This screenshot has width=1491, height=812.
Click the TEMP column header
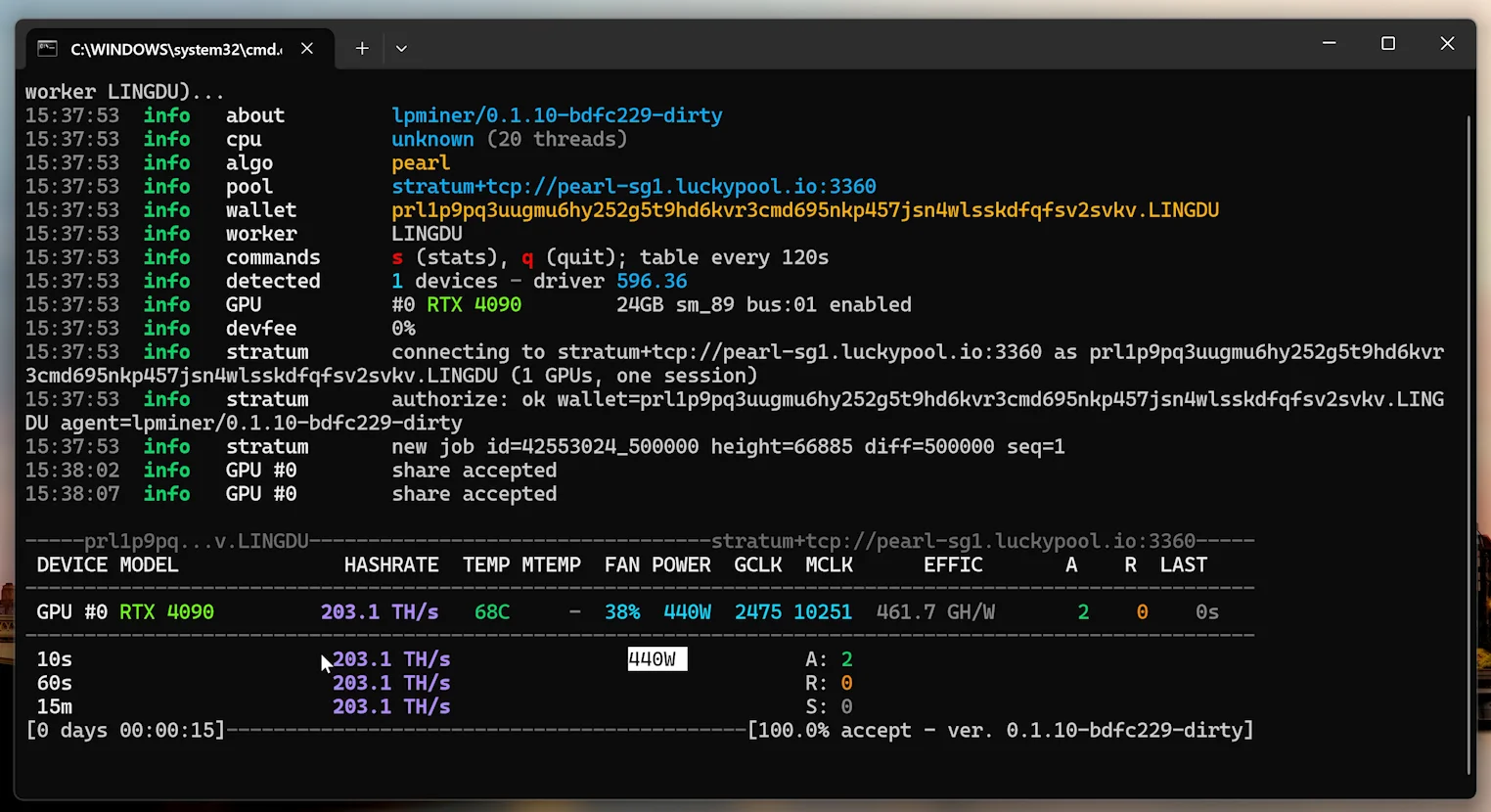[486, 564]
